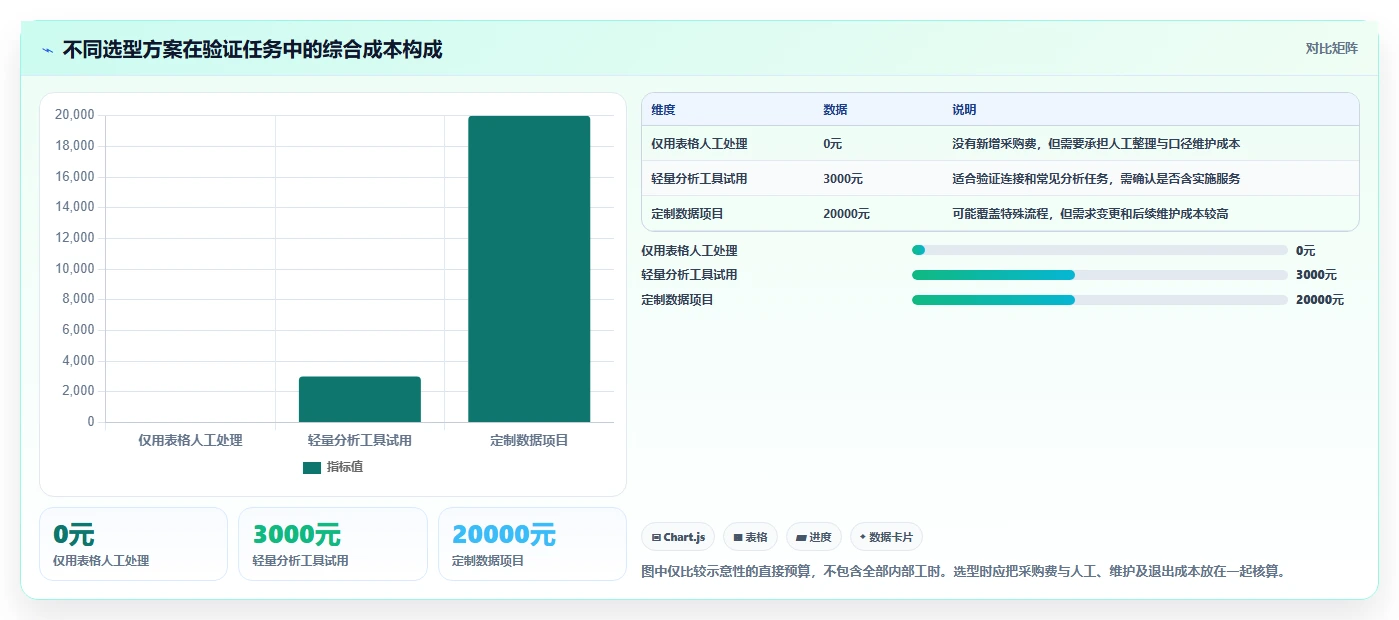
Task: Click x-axis label 仅用表格人工处理
Action: tap(190, 440)
